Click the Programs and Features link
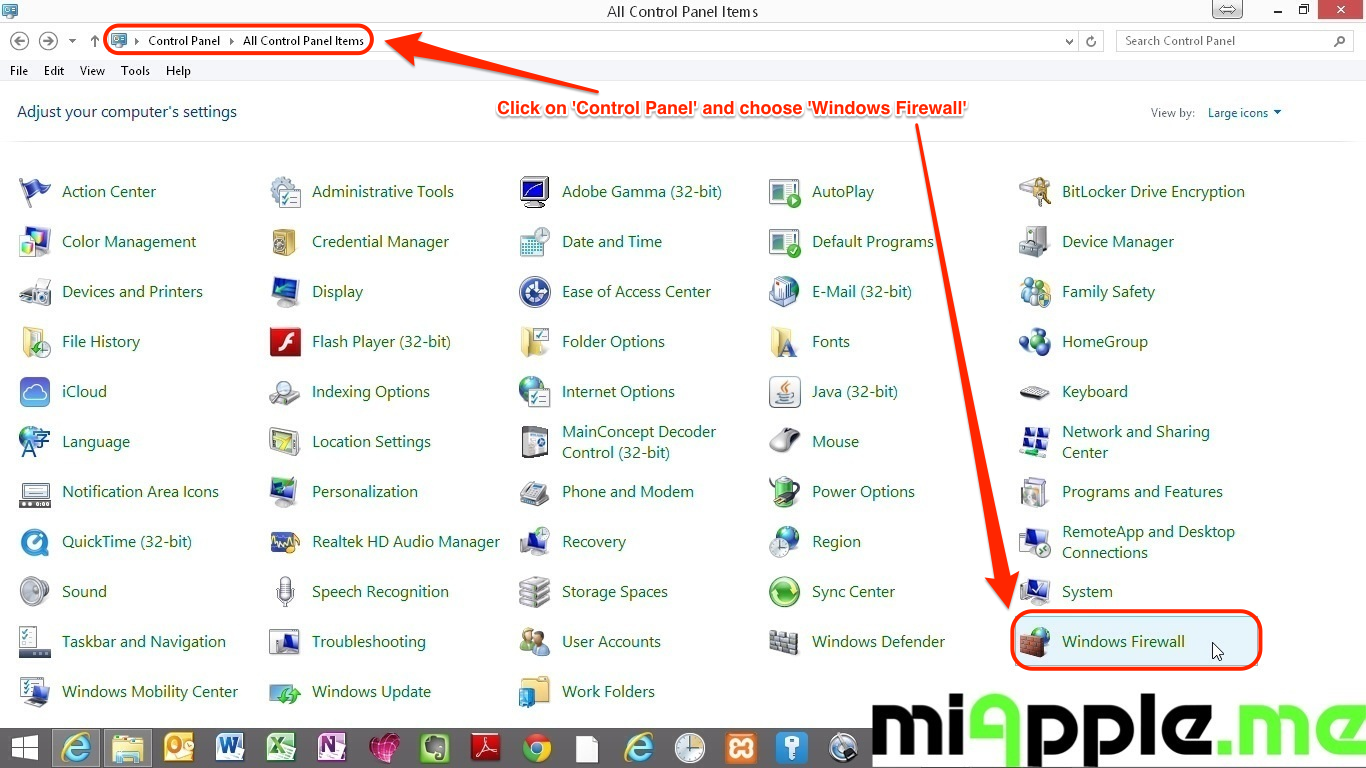Image resolution: width=1366 pixels, height=768 pixels. click(x=1142, y=492)
